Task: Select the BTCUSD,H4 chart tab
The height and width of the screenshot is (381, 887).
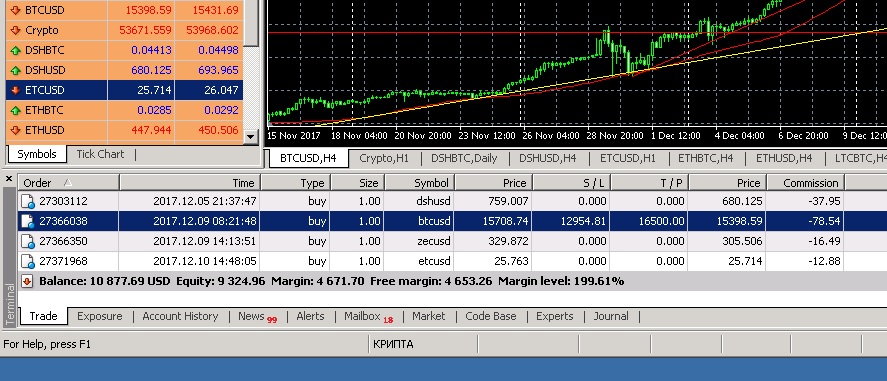Action: pos(308,158)
